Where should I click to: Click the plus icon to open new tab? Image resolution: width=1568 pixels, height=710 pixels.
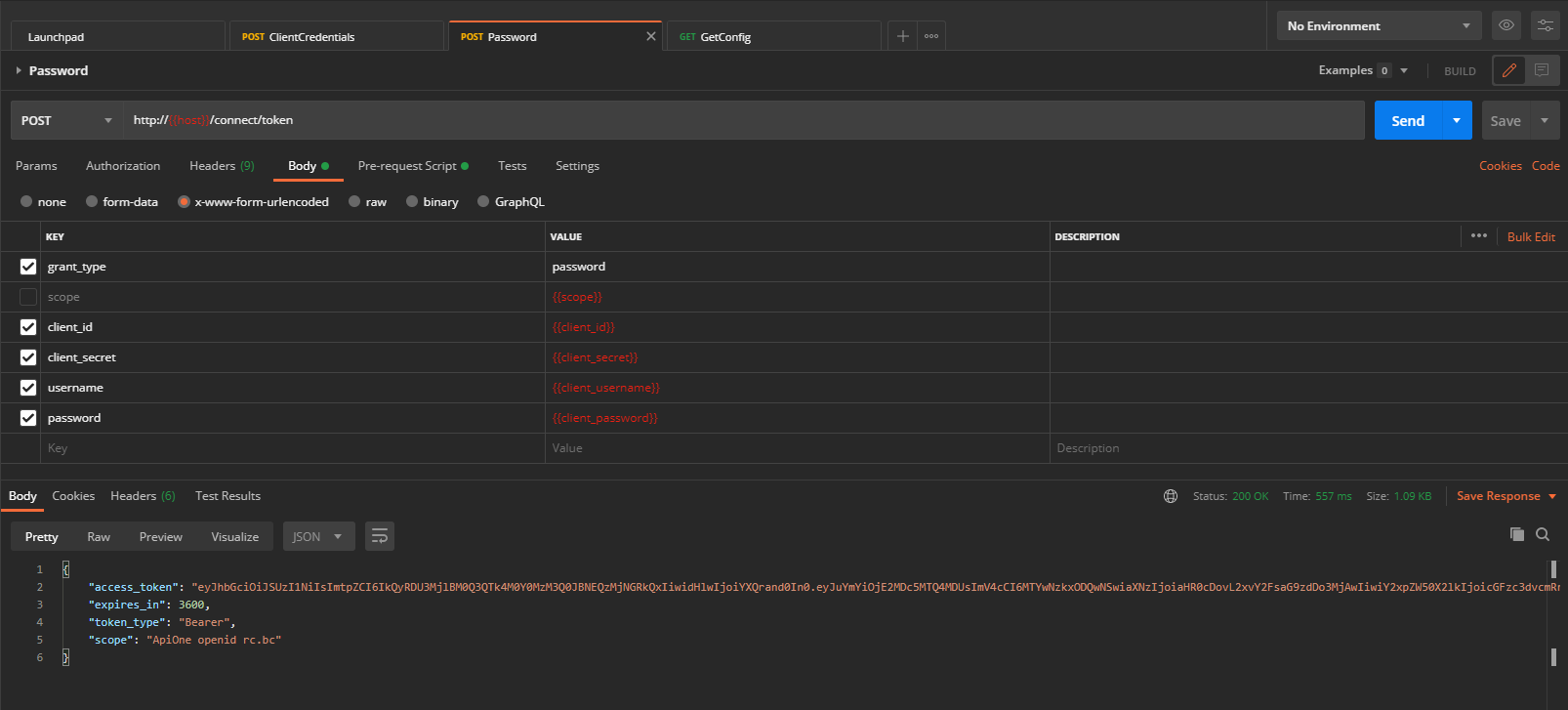pyautogui.click(x=903, y=36)
